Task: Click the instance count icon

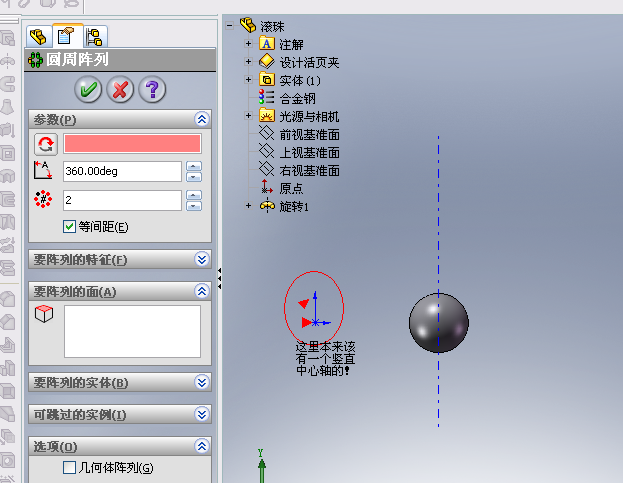Action: (x=43, y=199)
